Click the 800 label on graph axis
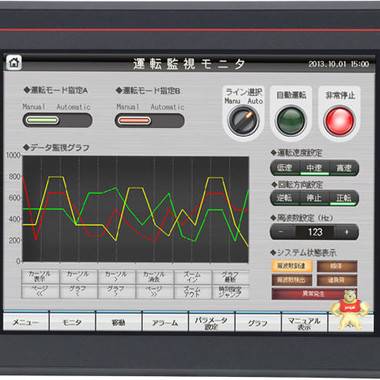This screenshot has height=380, width=380. click(x=14, y=177)
